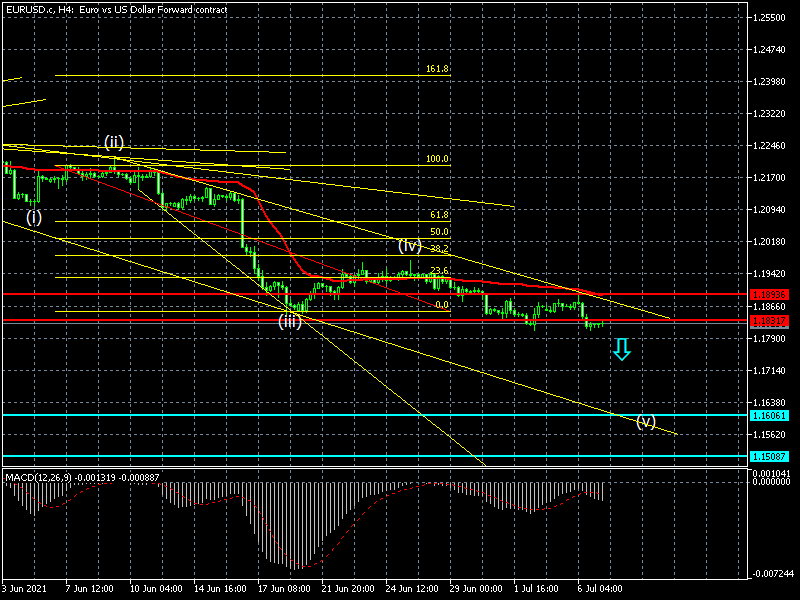Click the MACD -0.007244 scale value
The image size is (800, 600).
coord(773,573)
